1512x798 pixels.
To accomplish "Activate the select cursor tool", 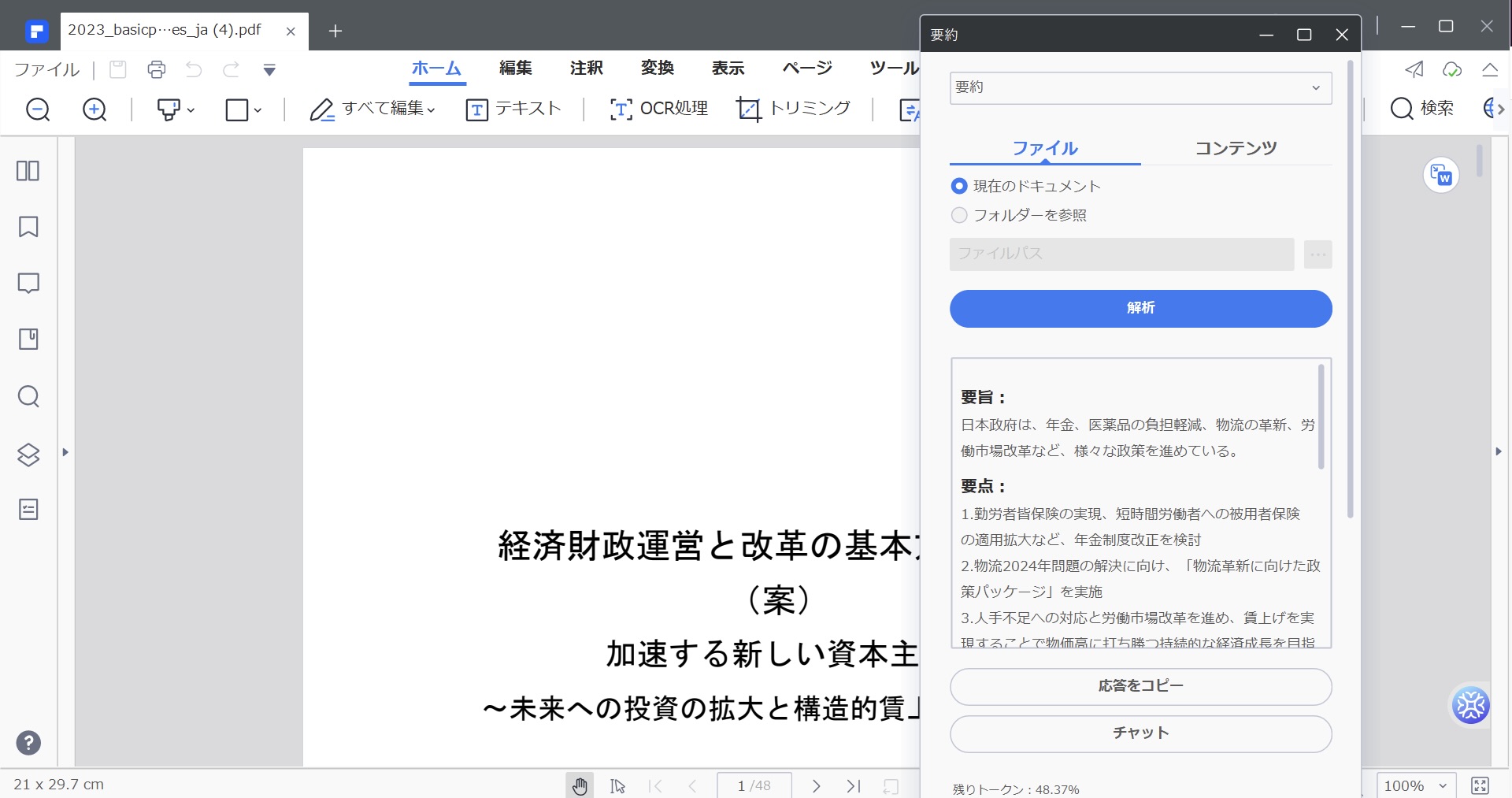I will pos(617,785).
